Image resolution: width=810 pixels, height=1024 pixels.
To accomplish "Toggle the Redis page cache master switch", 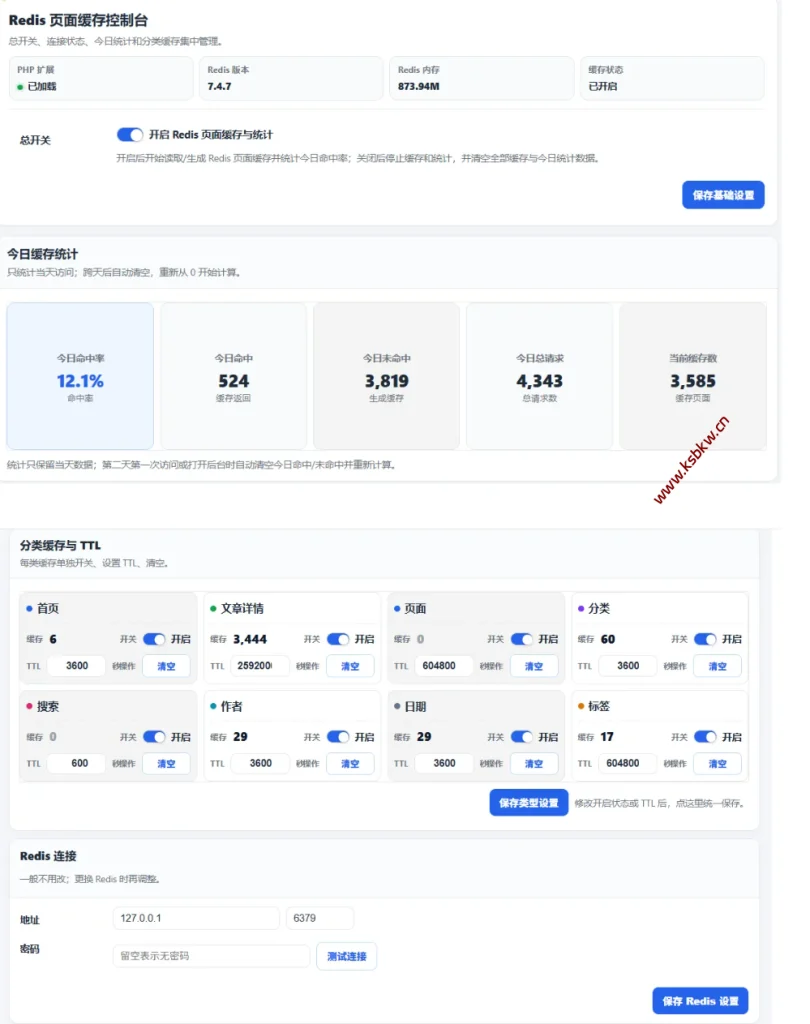I will [x=129, y=135].
